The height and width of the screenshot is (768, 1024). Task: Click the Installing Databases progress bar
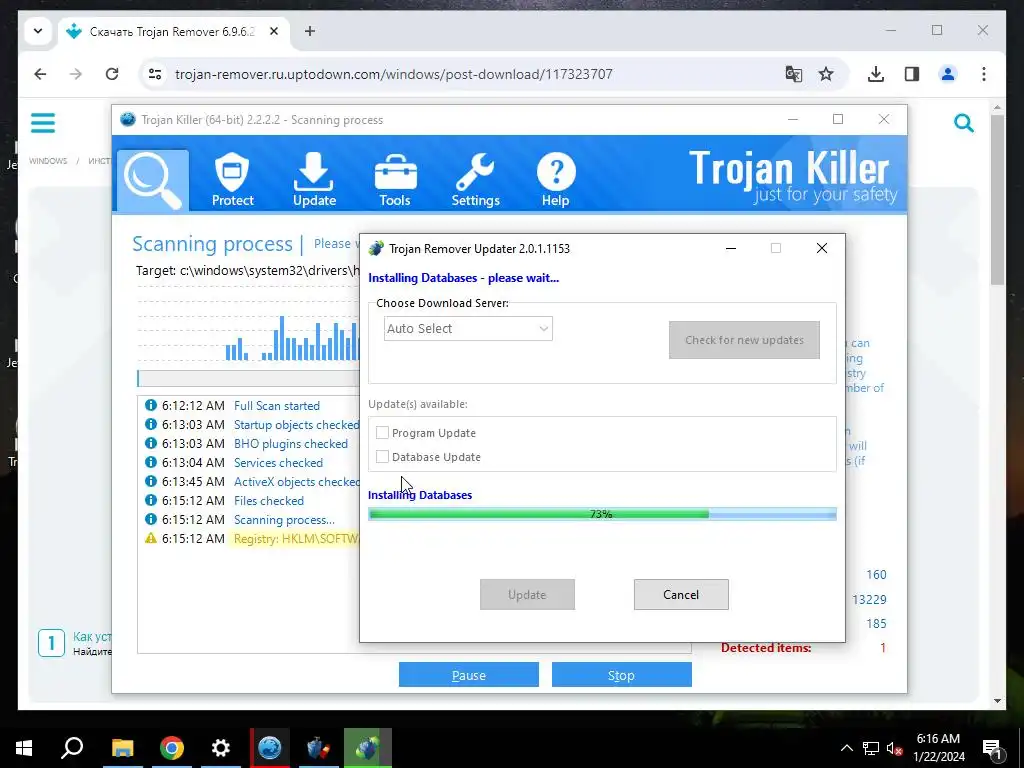[602, 514]
